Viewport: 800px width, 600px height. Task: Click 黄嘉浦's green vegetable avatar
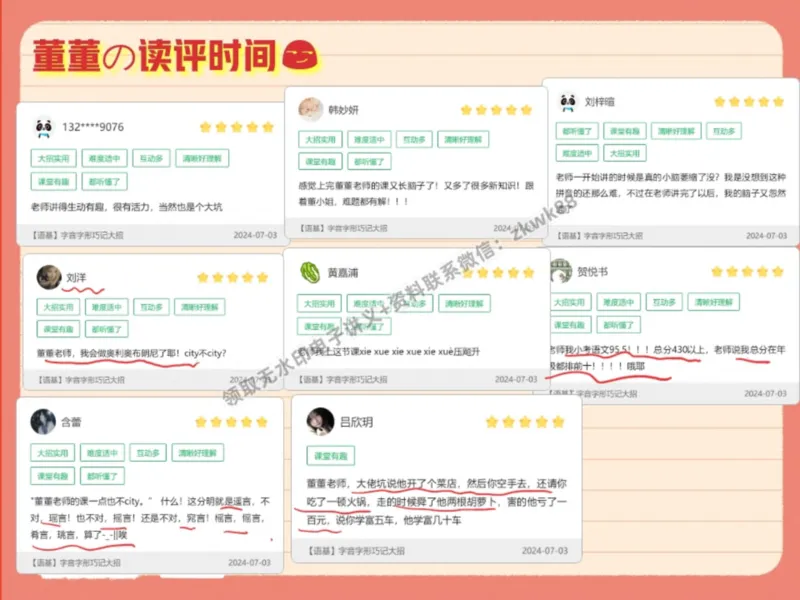(x=310, y=272)
